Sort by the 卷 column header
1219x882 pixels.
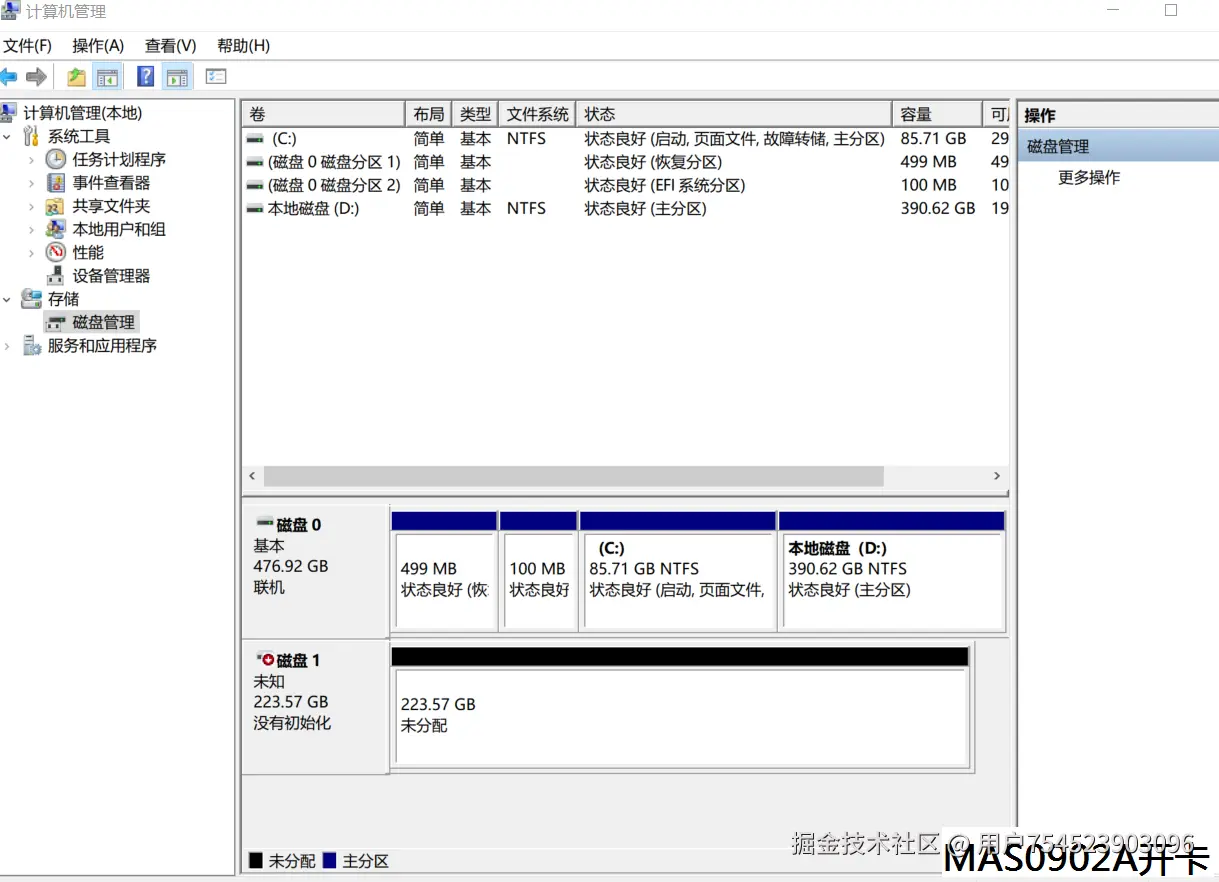click(x=323, y=114)
